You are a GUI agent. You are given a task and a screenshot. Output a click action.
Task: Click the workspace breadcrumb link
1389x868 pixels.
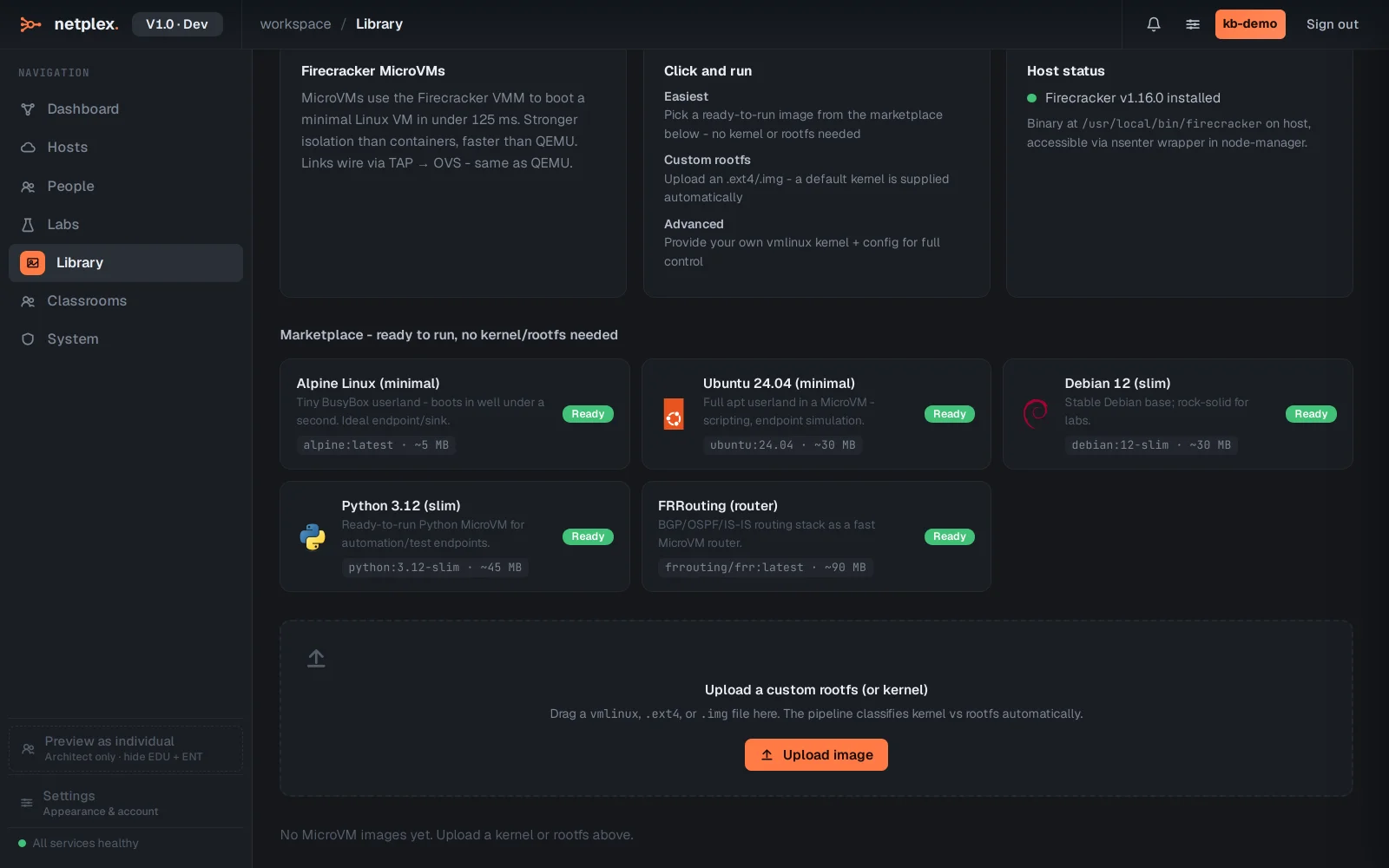[295, 24]
